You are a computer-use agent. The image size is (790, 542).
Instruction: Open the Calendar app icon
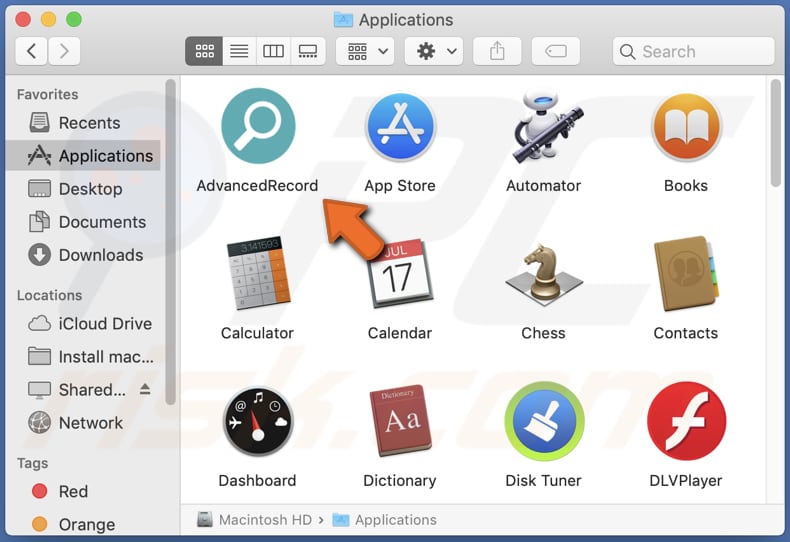[400, 274]
